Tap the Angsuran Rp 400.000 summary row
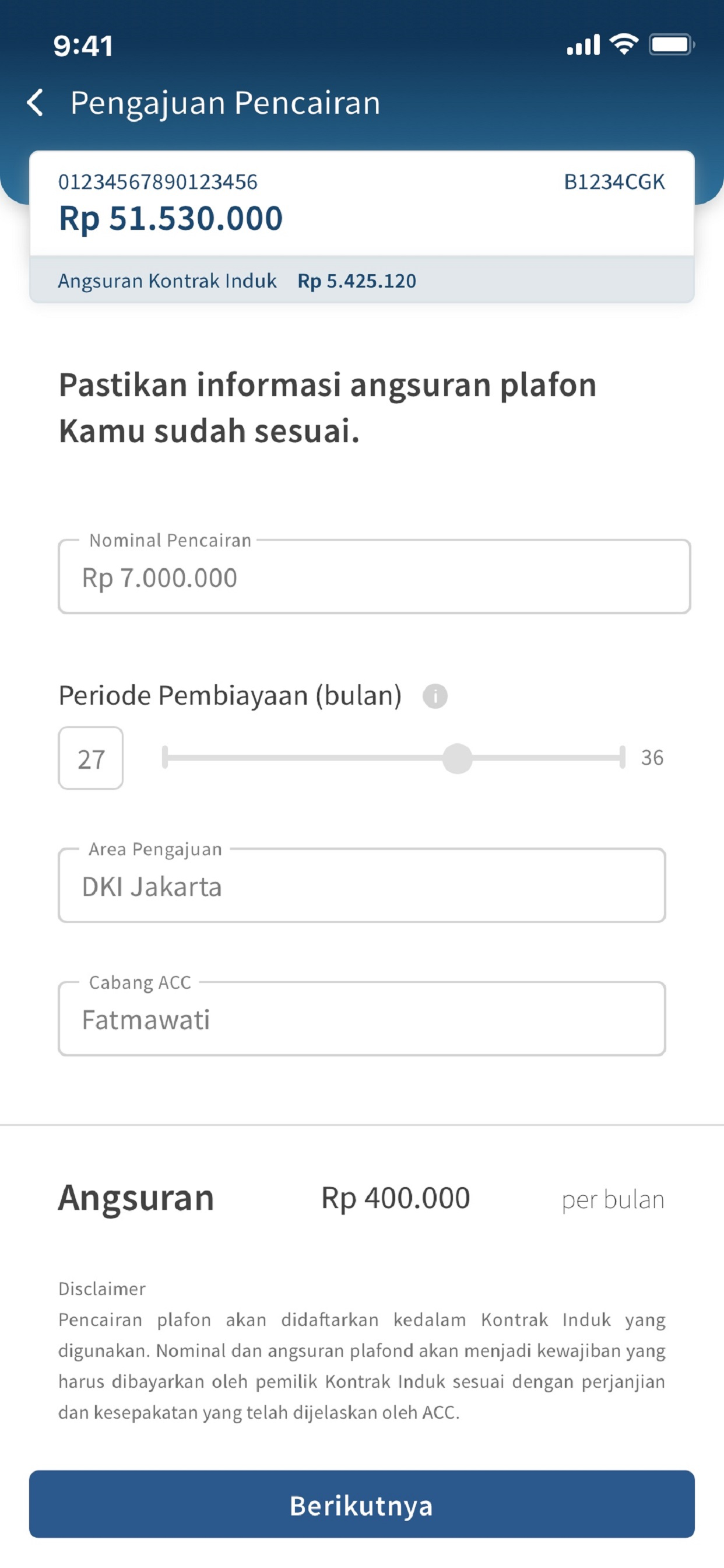724x1568 pixels. click(361, 1196)
